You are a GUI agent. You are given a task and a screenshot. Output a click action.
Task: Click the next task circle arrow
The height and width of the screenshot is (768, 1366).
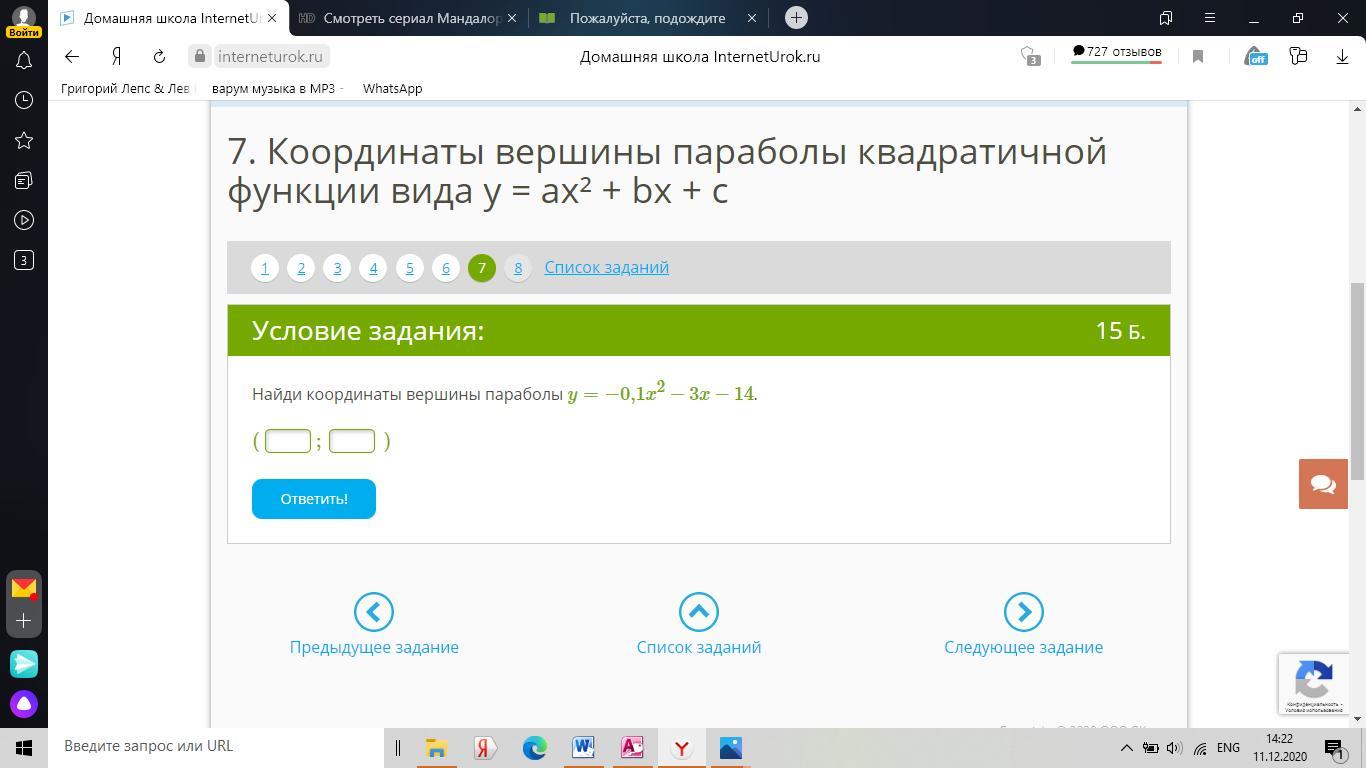pyautogui.click(x=1023, y=612)
